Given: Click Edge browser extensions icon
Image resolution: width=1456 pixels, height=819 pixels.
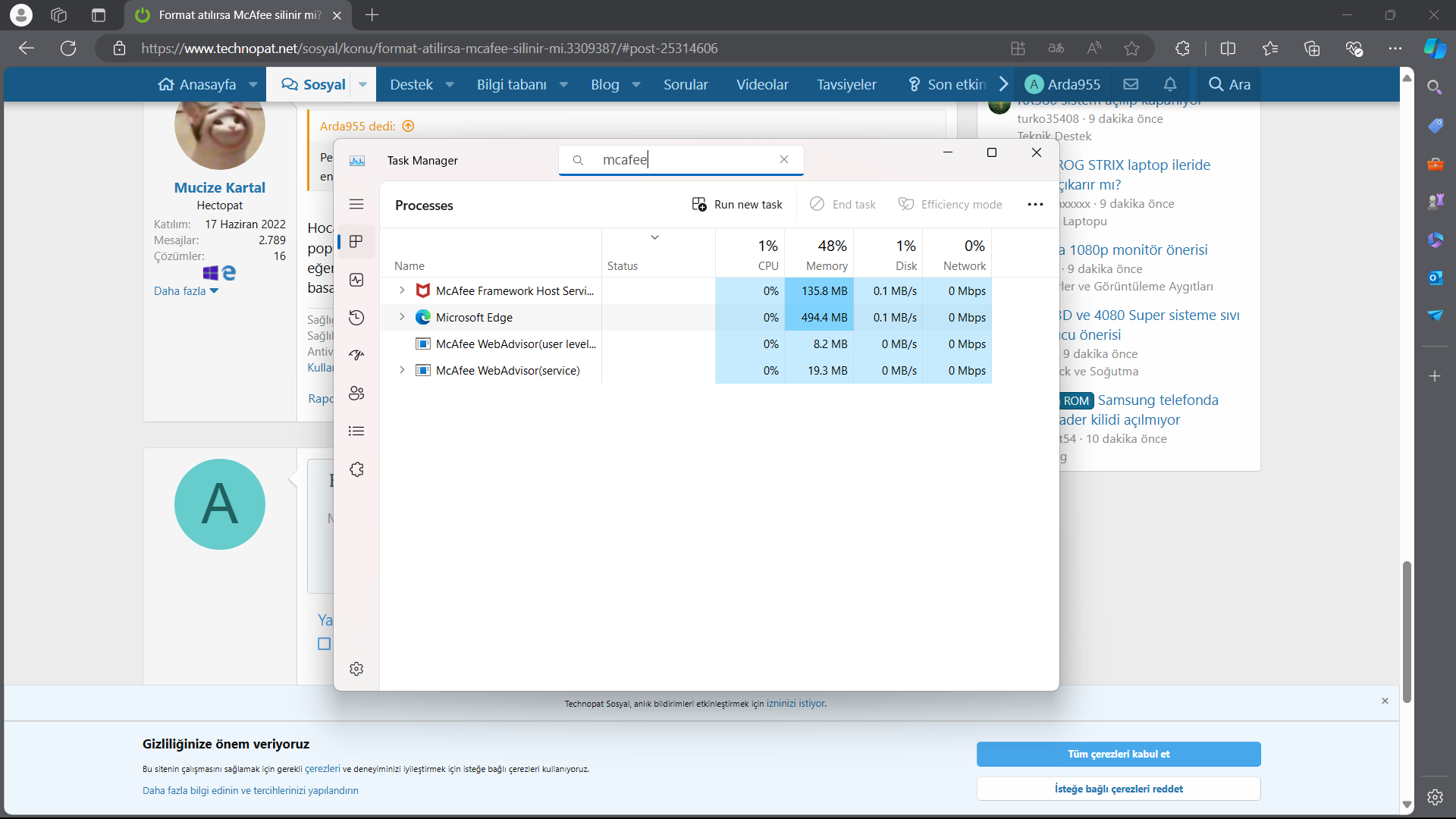Looking at the screenshot, I should [x=1182, y=49].
